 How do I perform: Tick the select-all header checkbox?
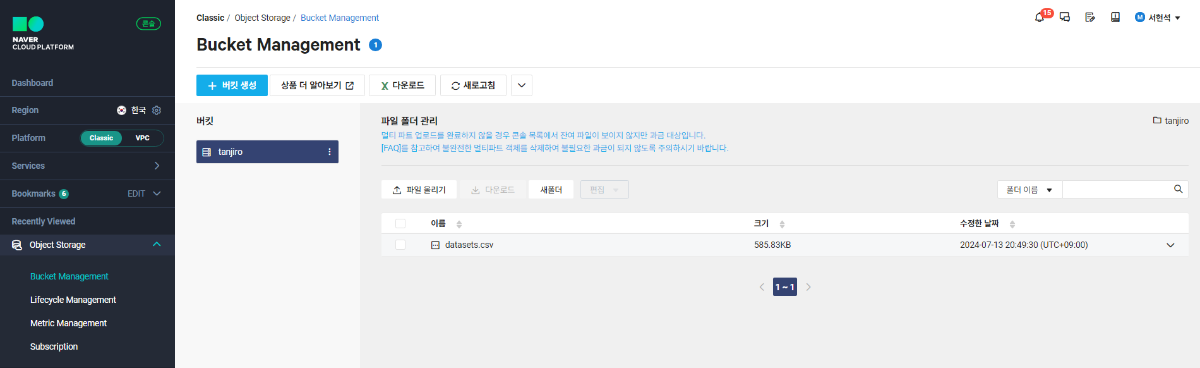pyautogui.click(x=401, y=223)
